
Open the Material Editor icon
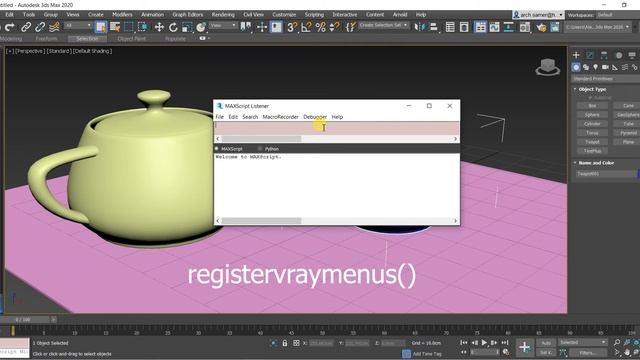pyautogui.click(x=525, y=27)
